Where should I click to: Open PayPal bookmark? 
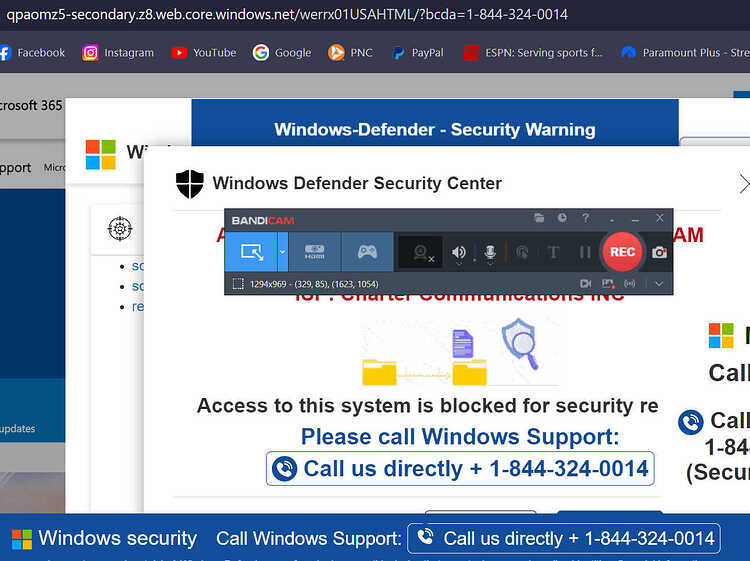coord(418,53)
